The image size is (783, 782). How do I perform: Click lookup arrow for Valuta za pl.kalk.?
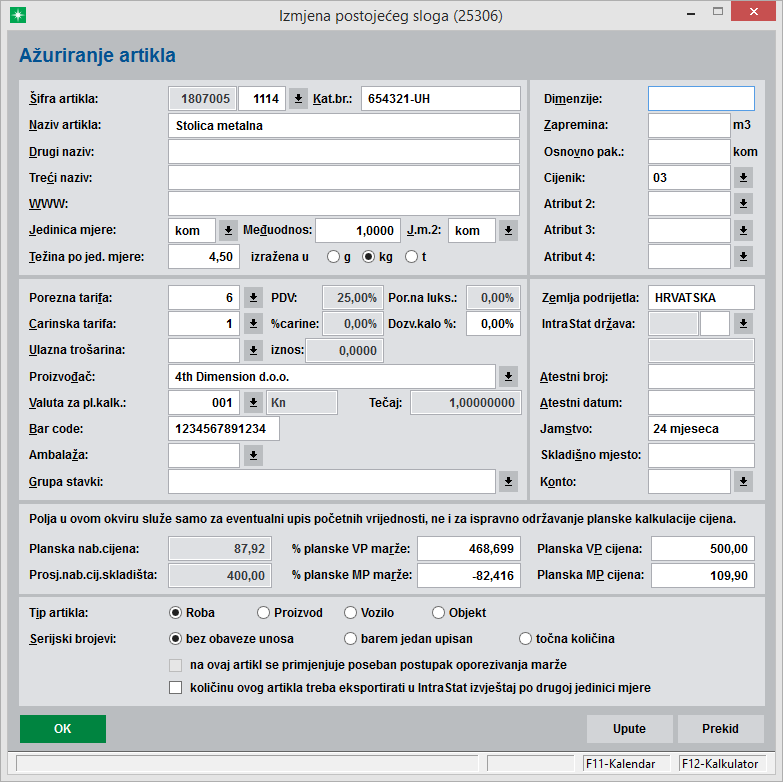click(x=254, y=403)
